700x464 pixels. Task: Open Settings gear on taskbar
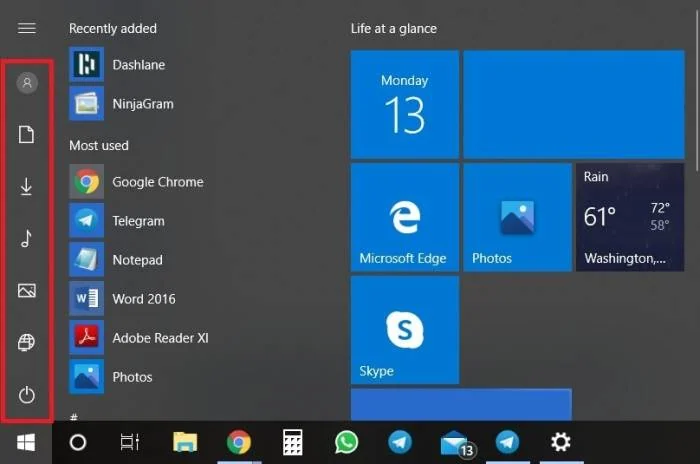click(560, 442)
